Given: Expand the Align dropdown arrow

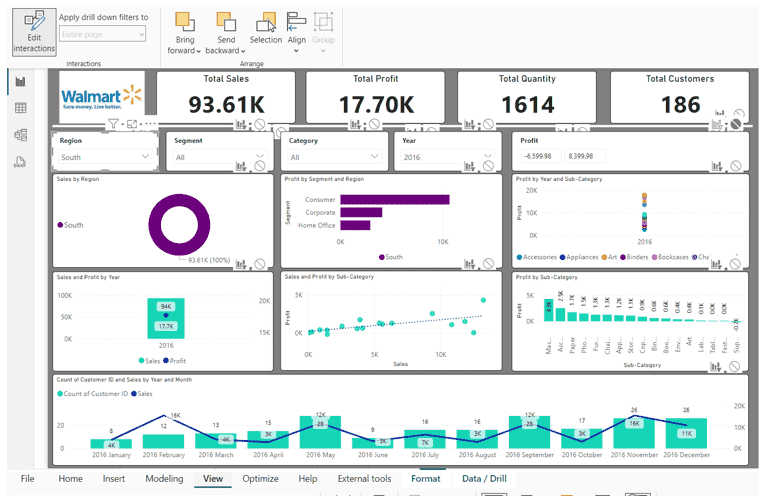Looking at the screenshot, I should tap(296, 51).
